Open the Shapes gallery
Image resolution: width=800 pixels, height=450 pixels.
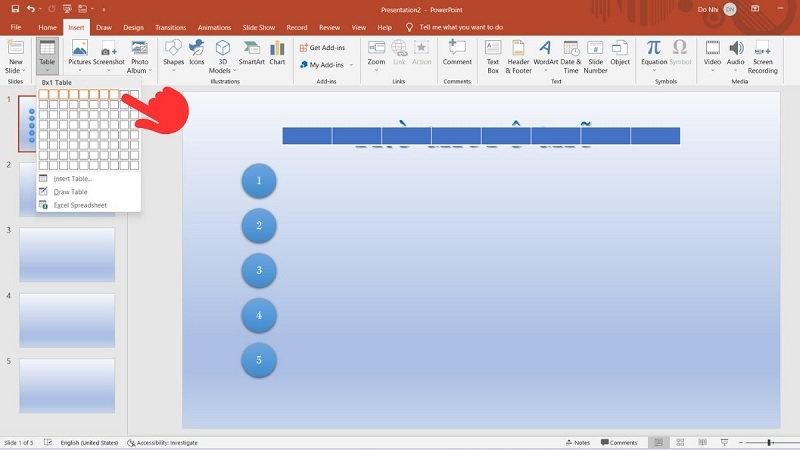pos(173,55)
